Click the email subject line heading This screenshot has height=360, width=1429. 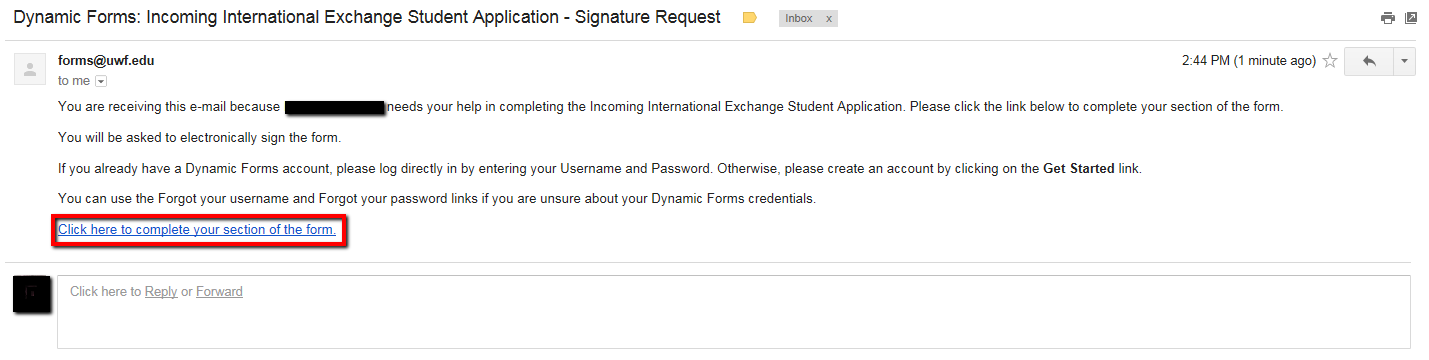point(366,18)
